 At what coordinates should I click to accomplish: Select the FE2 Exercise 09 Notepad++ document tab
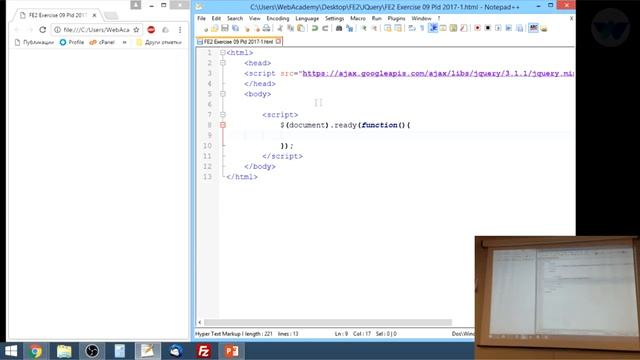click(x=238, y=42)
